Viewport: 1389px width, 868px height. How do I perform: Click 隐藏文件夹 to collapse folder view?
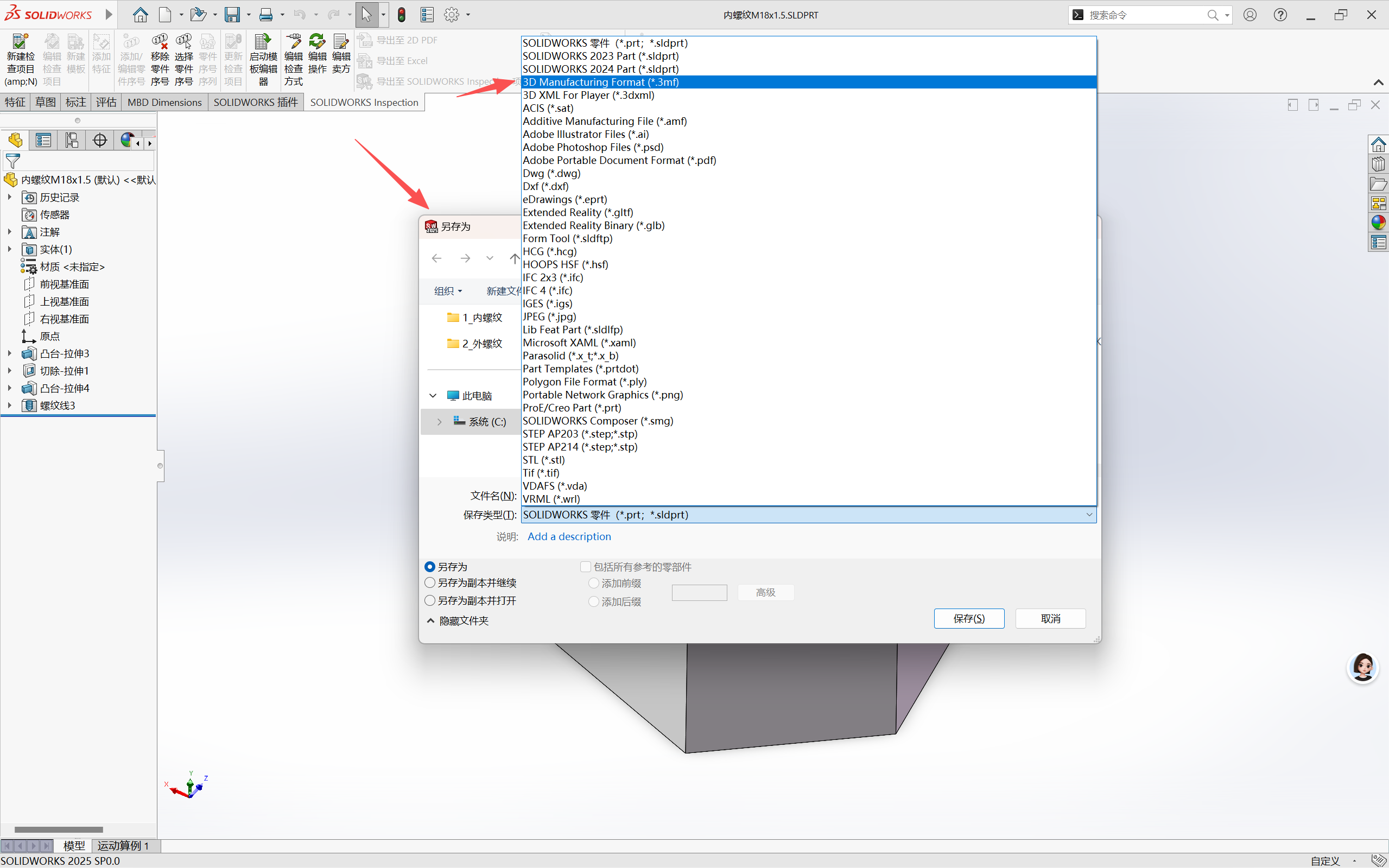point(458,620)
